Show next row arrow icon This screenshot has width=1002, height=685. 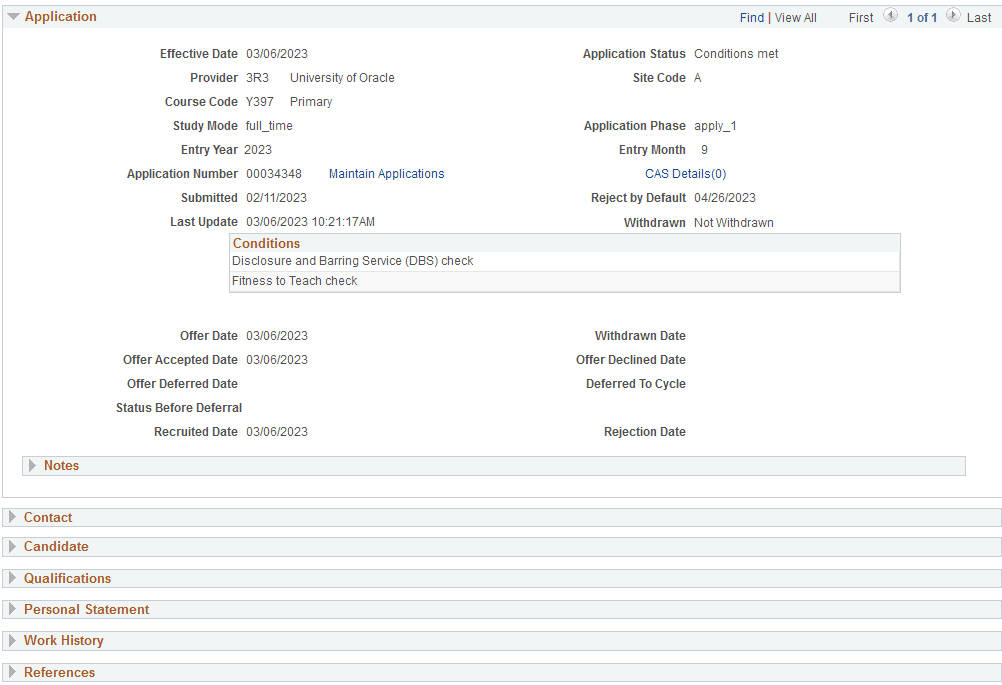click(x=953, y=15)
